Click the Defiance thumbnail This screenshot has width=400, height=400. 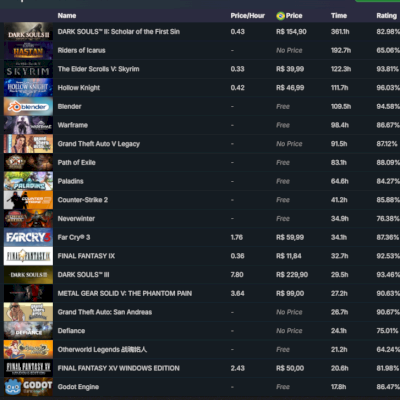point(28,330)
